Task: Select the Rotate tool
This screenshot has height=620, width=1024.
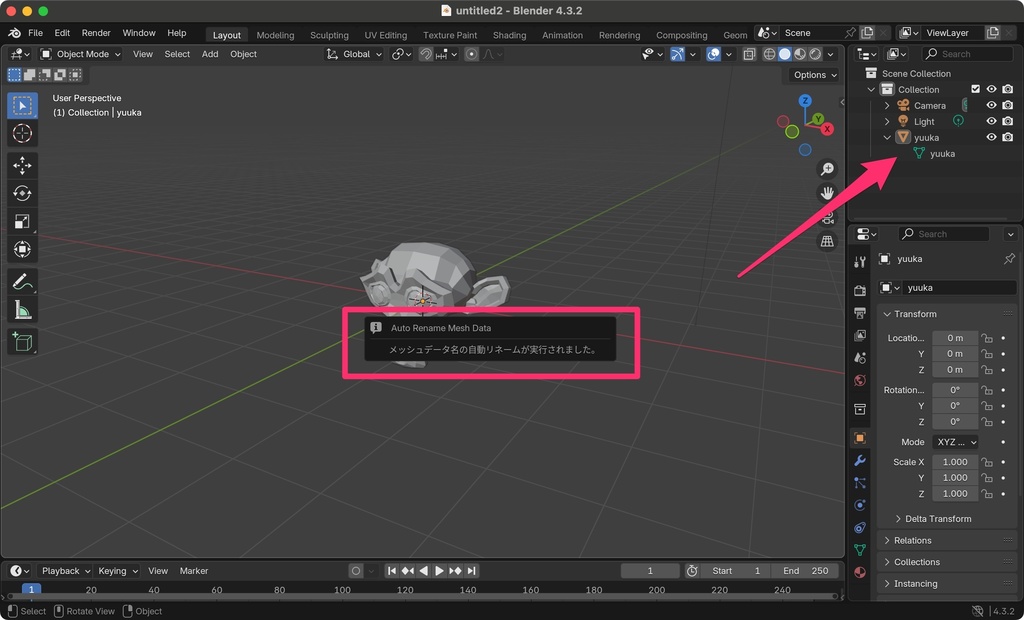Action: 22,194
